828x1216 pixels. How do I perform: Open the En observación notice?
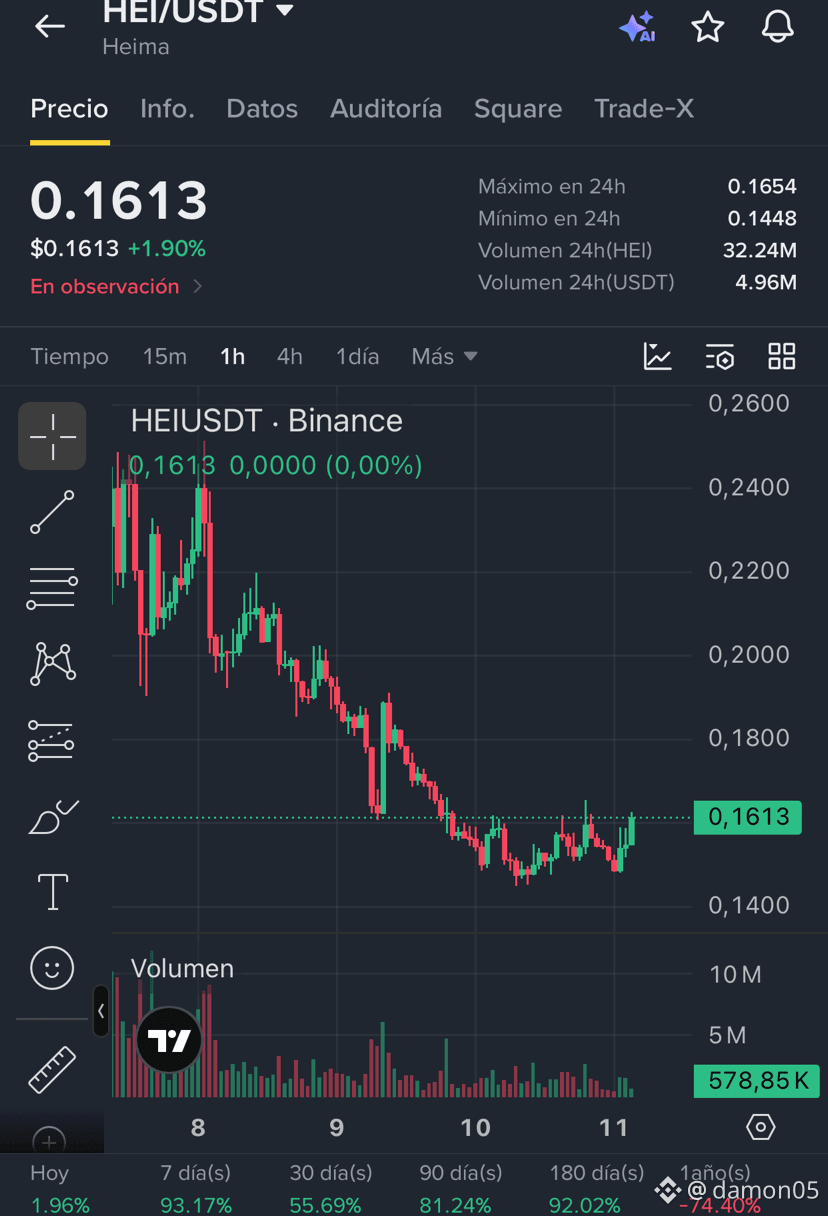coord(116,286)
